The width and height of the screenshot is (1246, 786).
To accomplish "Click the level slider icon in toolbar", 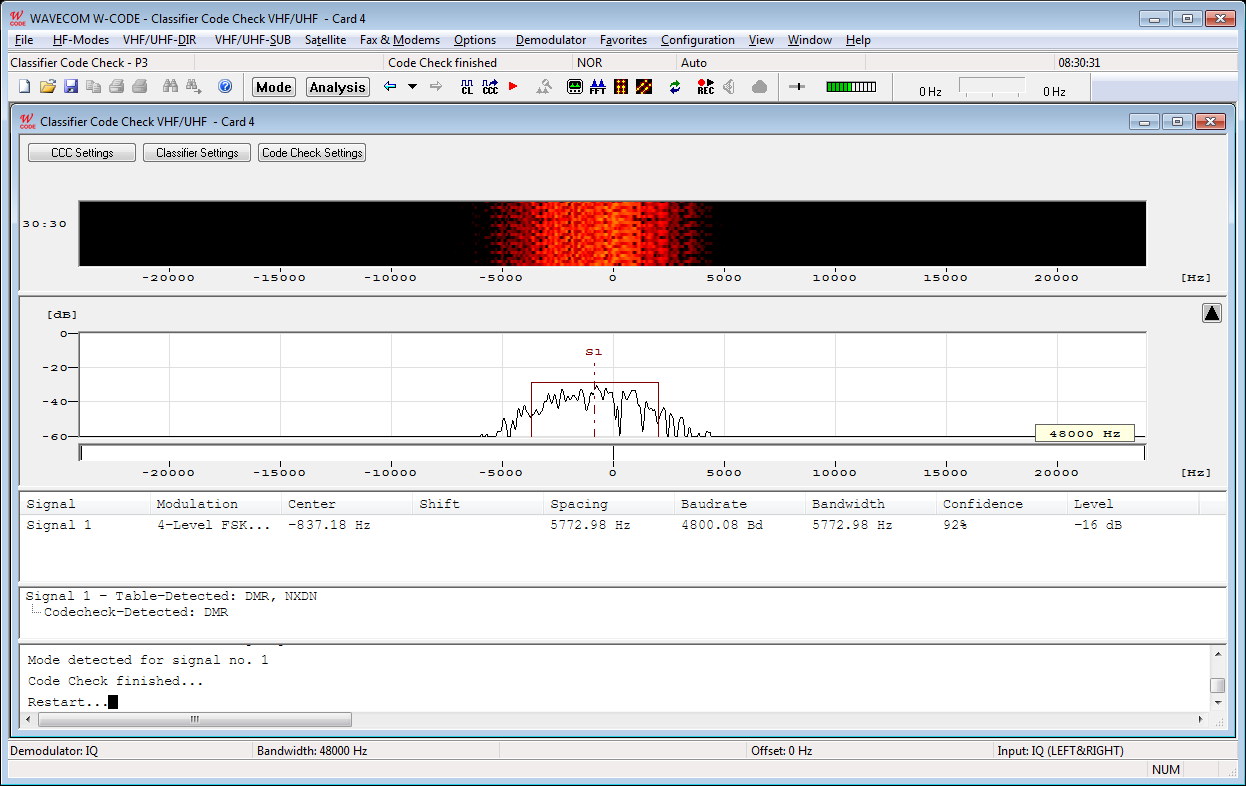I will (797, 87).
